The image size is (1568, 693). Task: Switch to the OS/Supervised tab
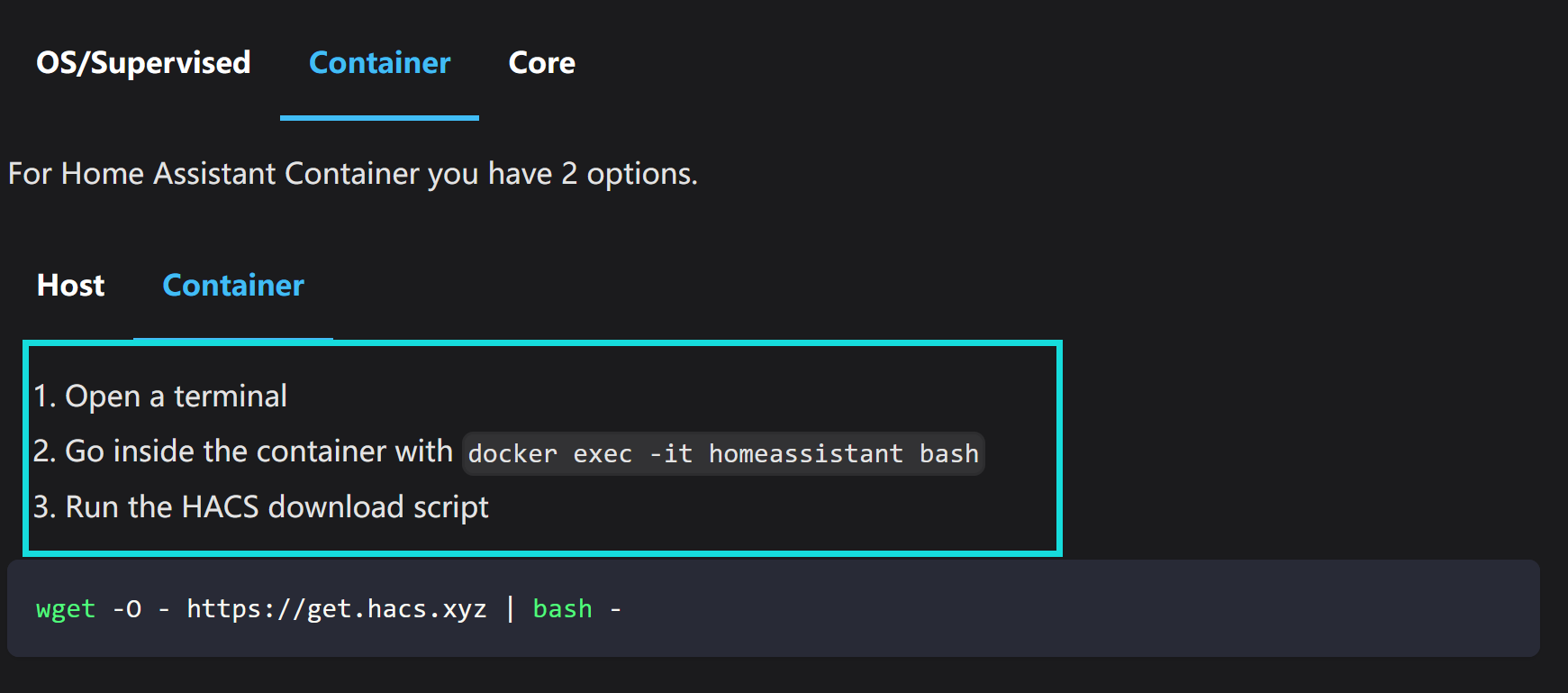[143, 63]
